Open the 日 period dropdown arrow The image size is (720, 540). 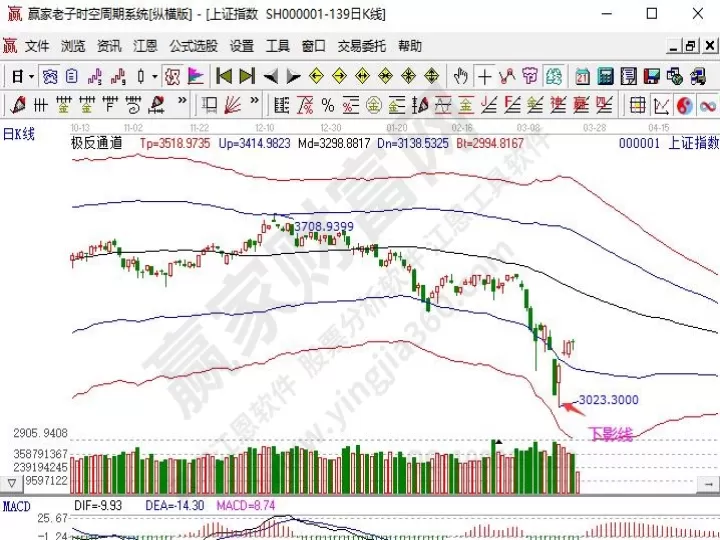coord(31,76)
